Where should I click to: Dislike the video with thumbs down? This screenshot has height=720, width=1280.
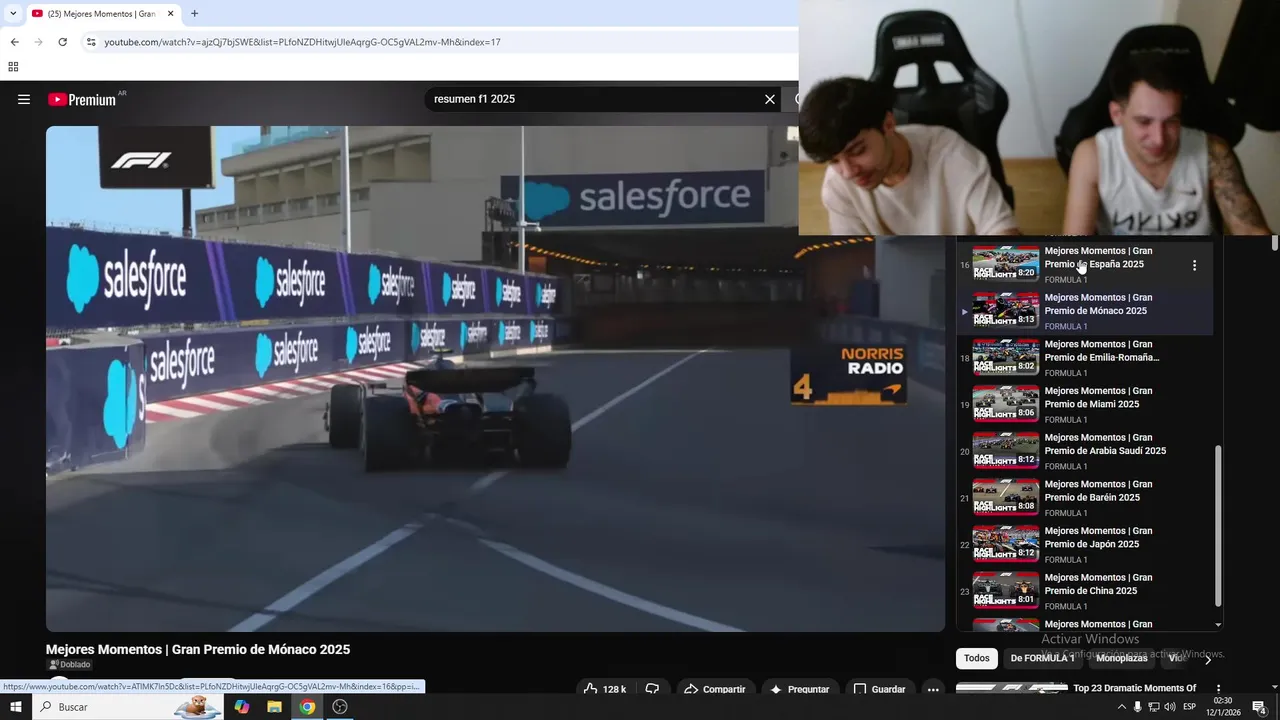coord(652,689)
